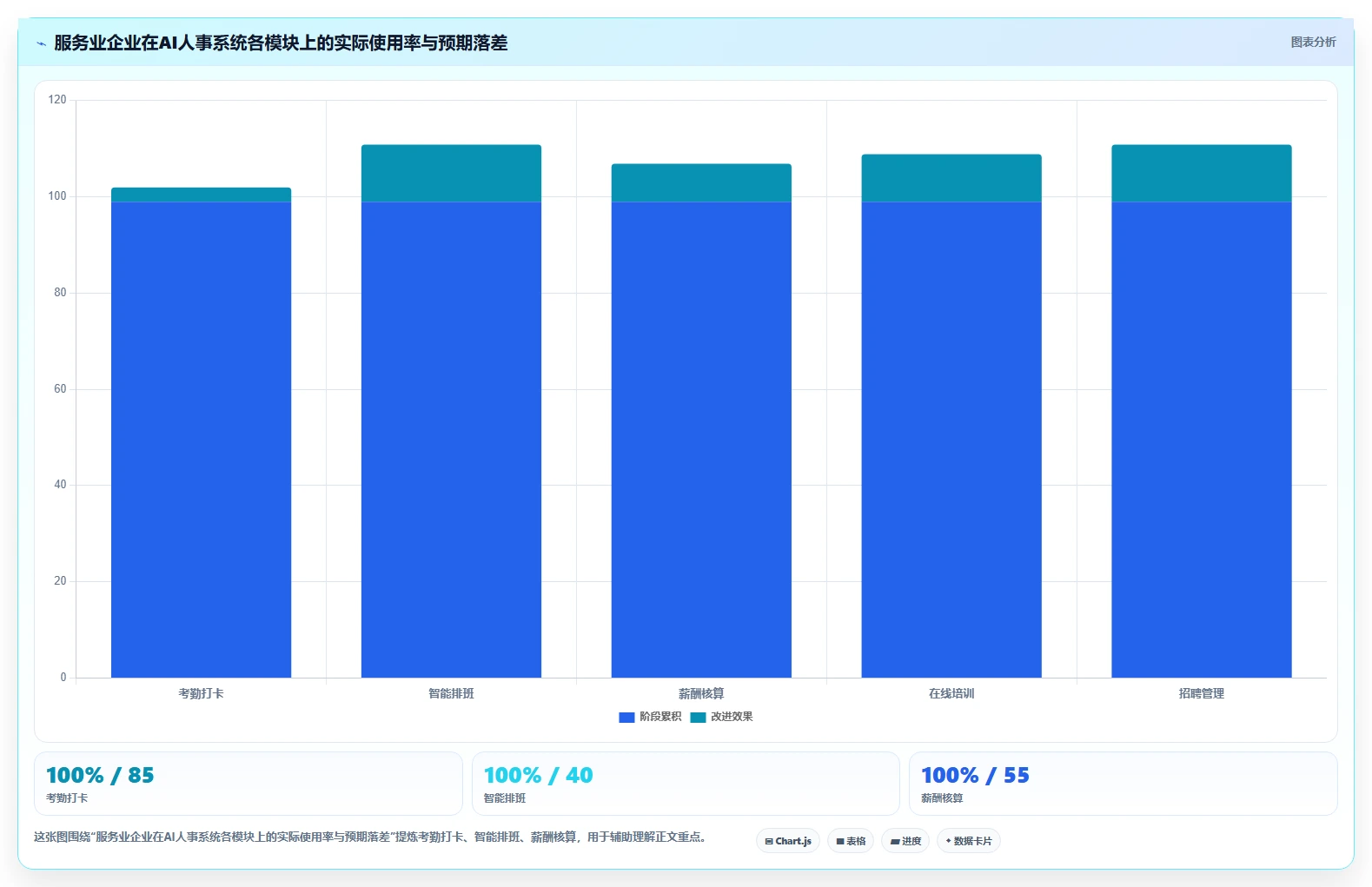Image resolution: width=1372 pixels, height=887 pixels.
Task: Click the 60 y-axis tick label
Action: (60, 389)
